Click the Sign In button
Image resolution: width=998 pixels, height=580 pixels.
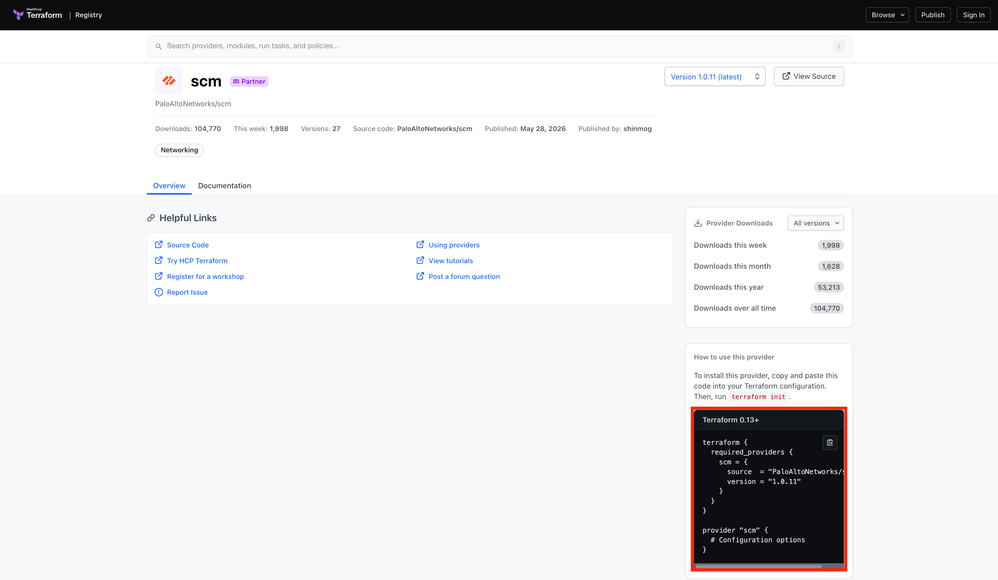pos(973,15)
